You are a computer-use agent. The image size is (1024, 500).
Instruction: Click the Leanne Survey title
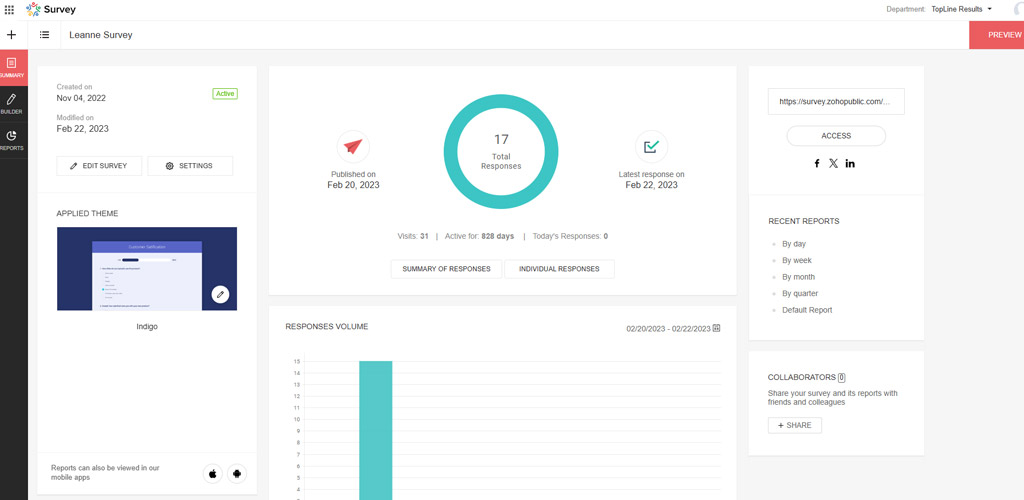[101, 35]
